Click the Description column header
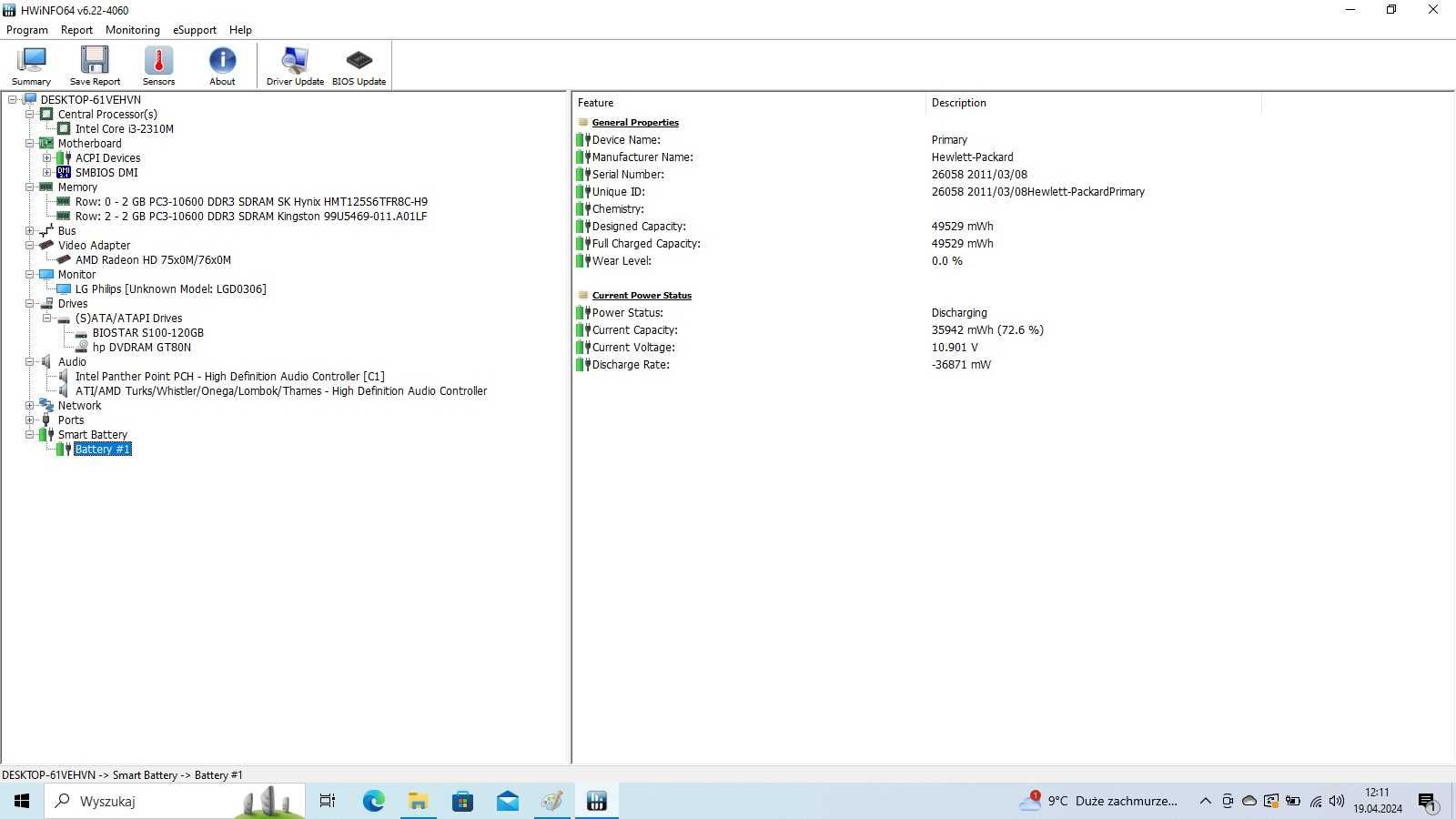1456x819 pixels. pos(1093,103)
